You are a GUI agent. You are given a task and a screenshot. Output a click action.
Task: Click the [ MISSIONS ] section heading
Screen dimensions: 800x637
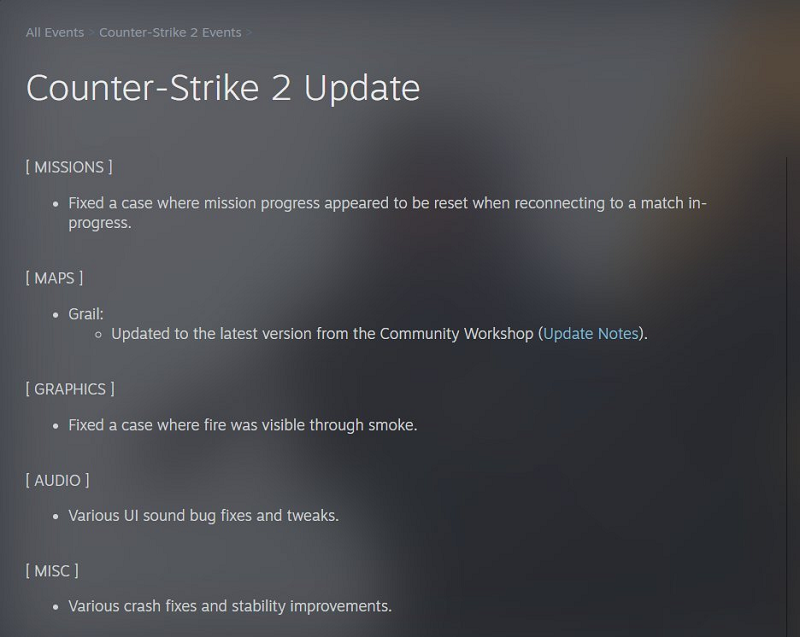(69, 167)
